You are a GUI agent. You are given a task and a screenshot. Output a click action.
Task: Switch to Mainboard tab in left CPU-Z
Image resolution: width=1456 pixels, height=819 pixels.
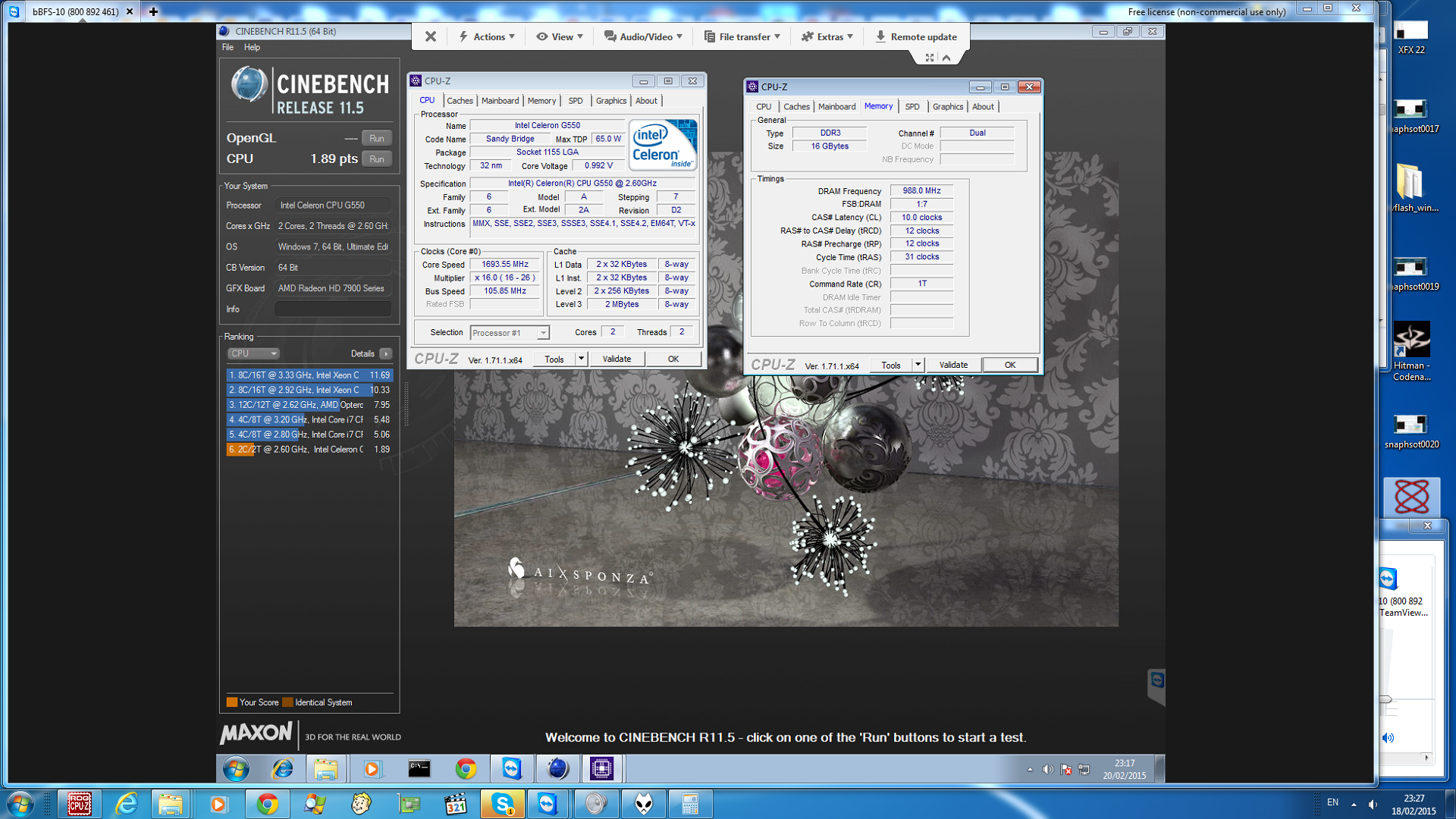tap(500, 101)
